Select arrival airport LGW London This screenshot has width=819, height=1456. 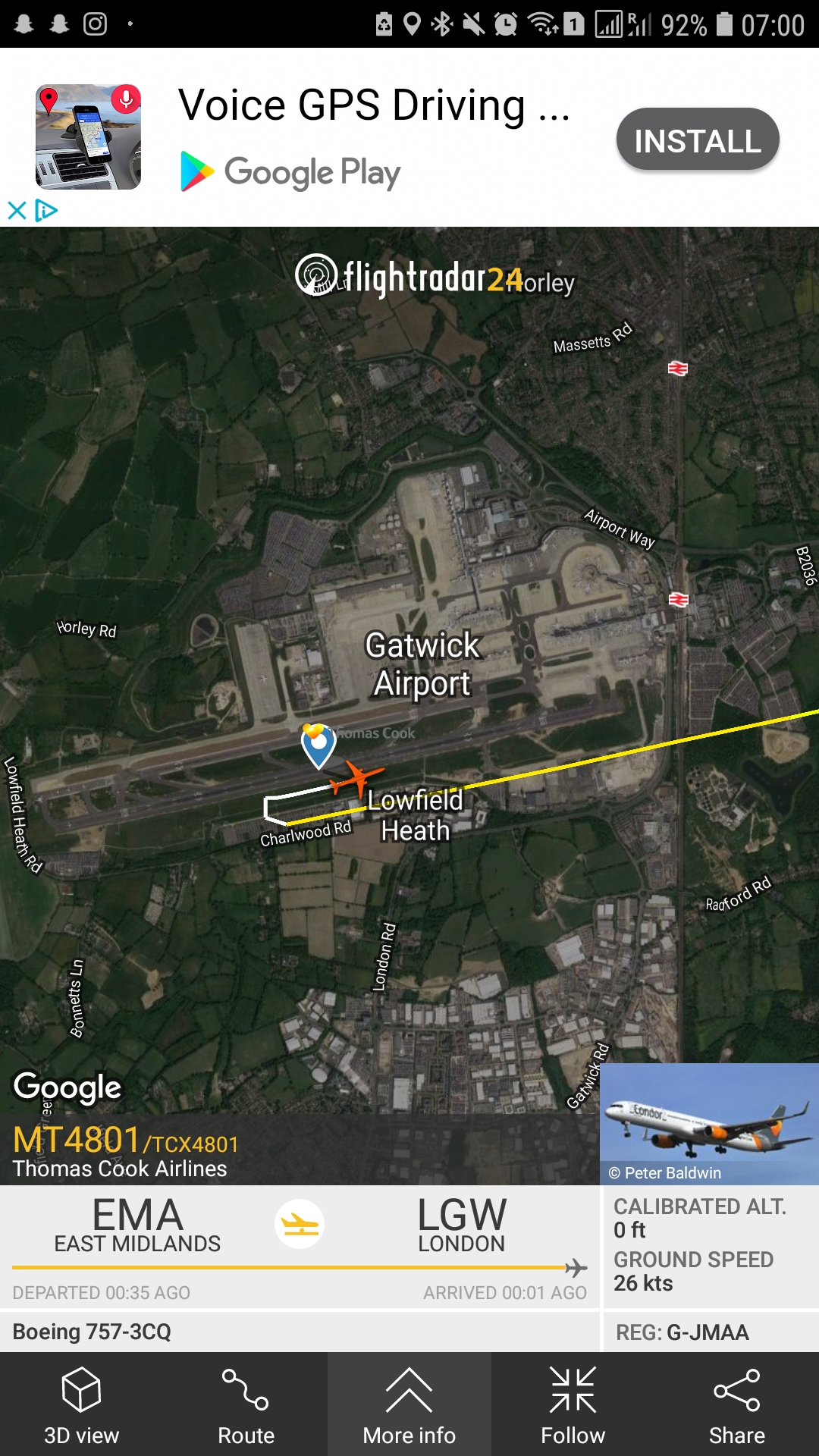coord(462,1225)
